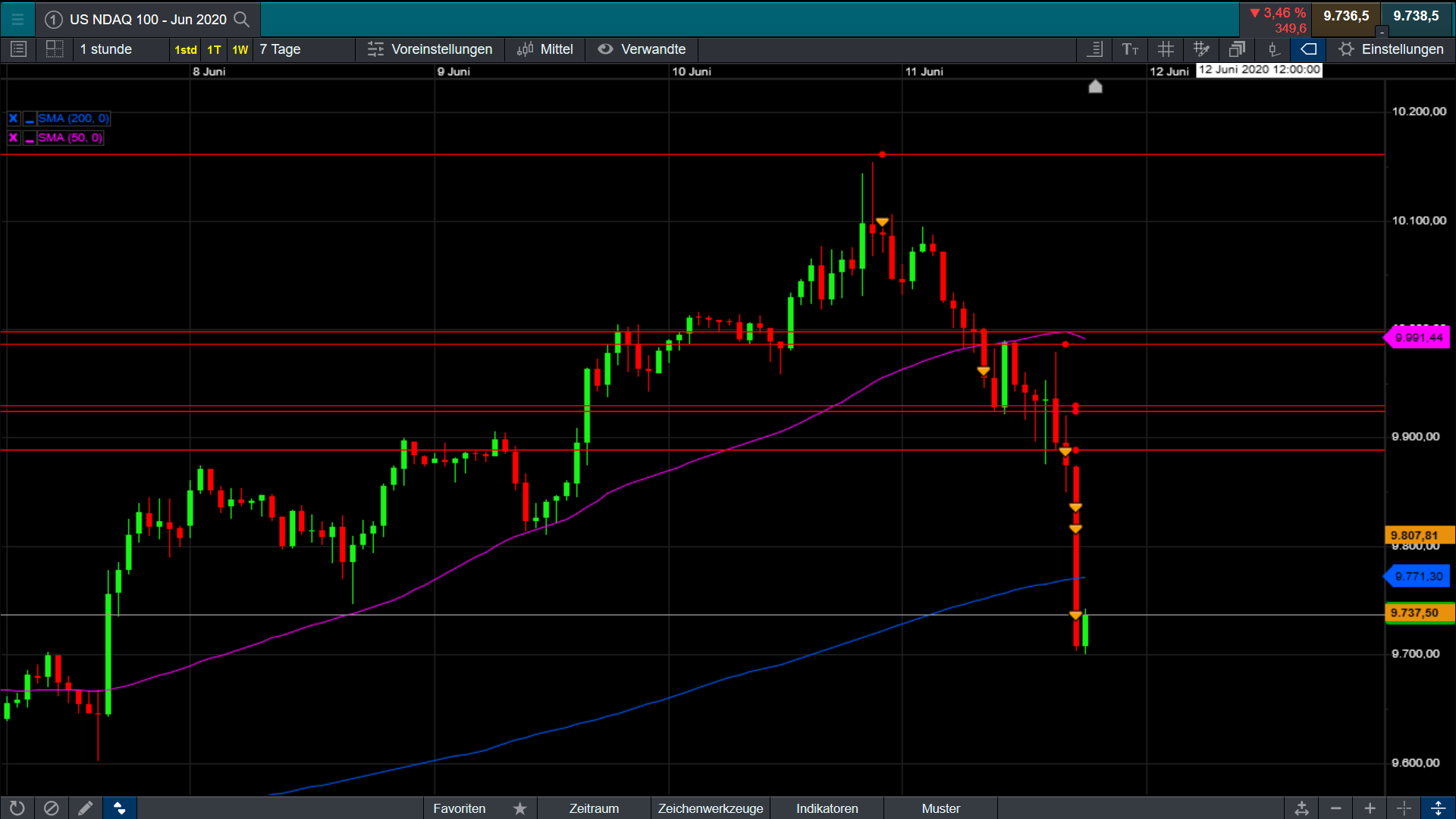Click the grid eyedropper color icon

pyautogui.click(x=1201, y=49)
